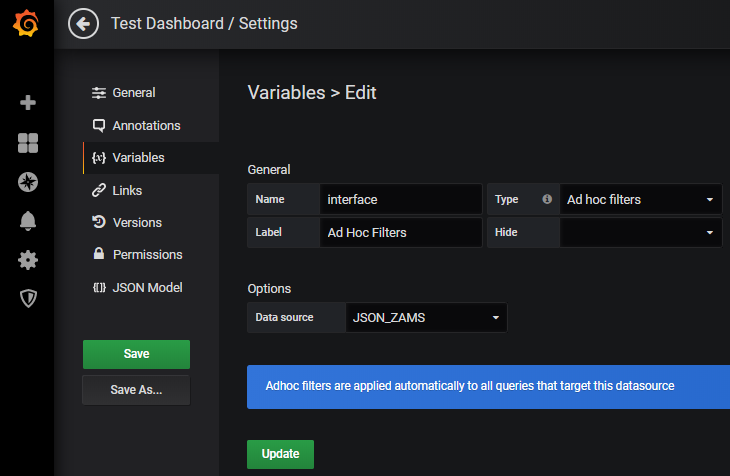Select the Links settings section
This screenshot has width=730, height=476.
point(127,190)
